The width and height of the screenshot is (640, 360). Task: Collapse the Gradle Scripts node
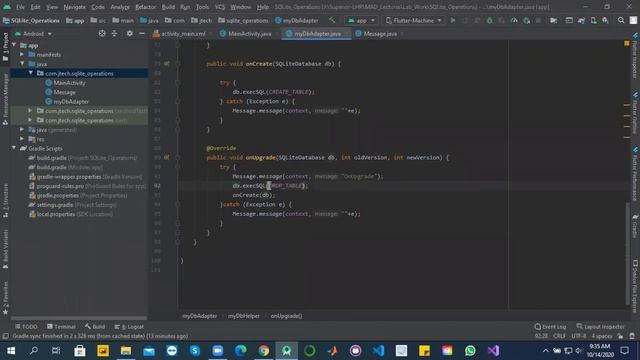(x=14, y=148)
